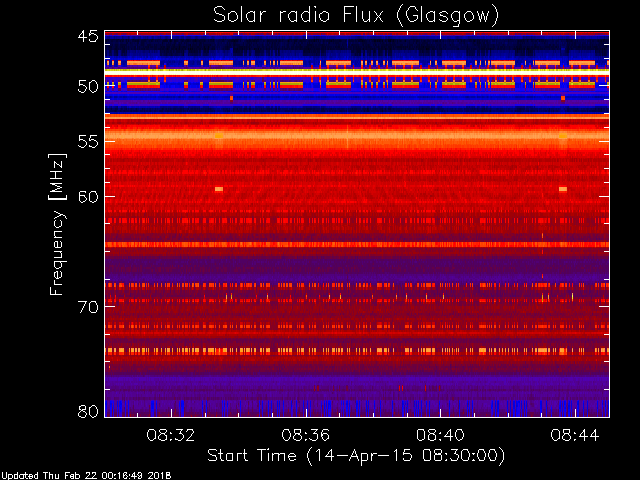
Task: Select the 55 MHz frequency label
Action: click(x=88, y=142)
